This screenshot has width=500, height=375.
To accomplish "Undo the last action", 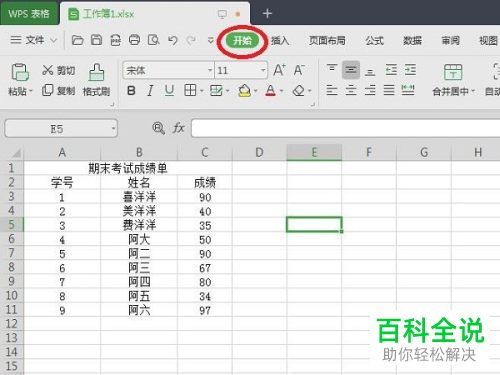I will coord(172,41).
